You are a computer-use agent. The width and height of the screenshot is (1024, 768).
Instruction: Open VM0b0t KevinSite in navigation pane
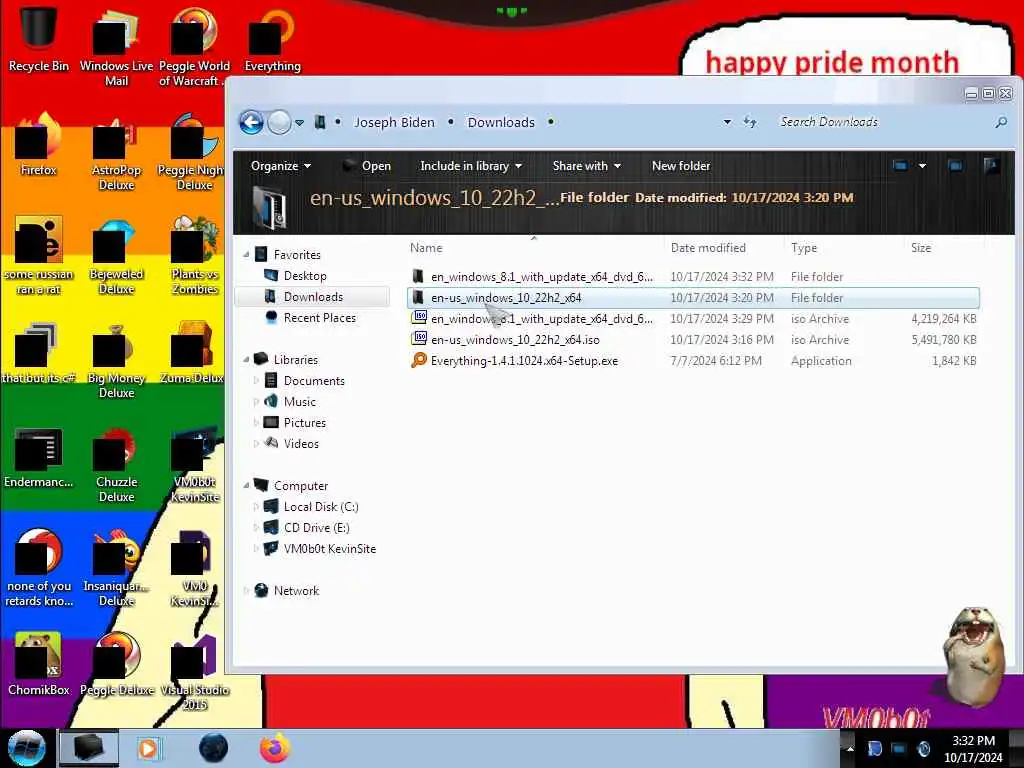[329, 549]
